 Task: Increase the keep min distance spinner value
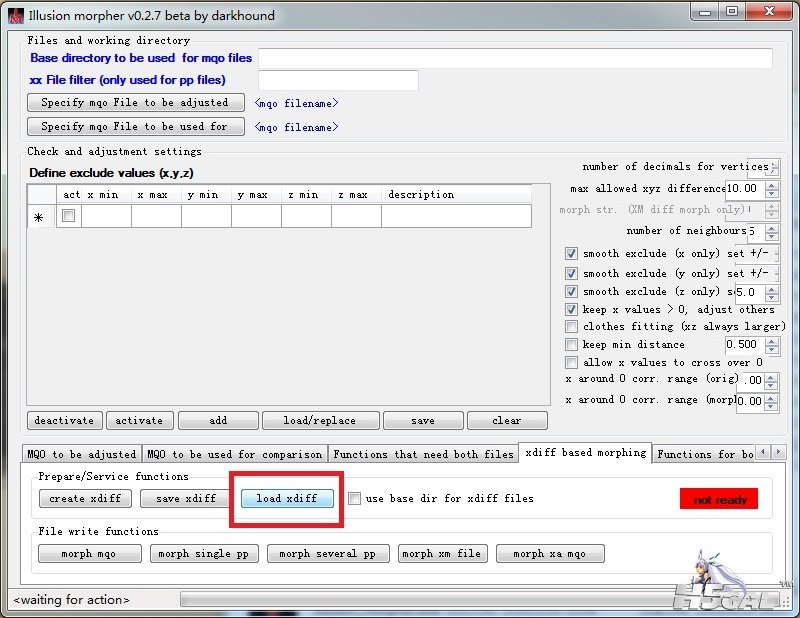771,340
